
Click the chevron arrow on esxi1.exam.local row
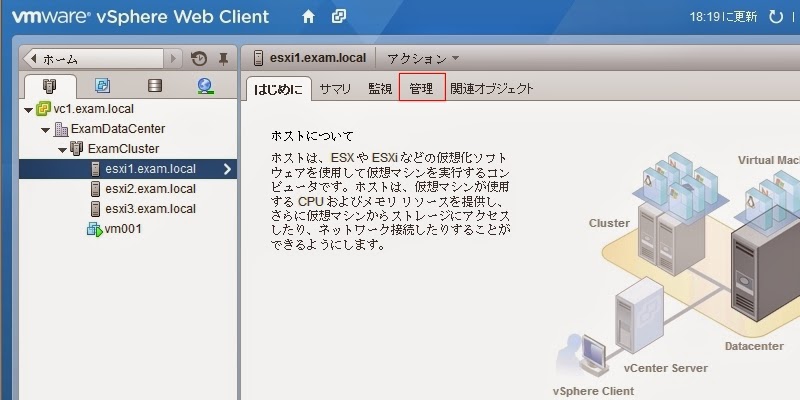click(227, 169)
